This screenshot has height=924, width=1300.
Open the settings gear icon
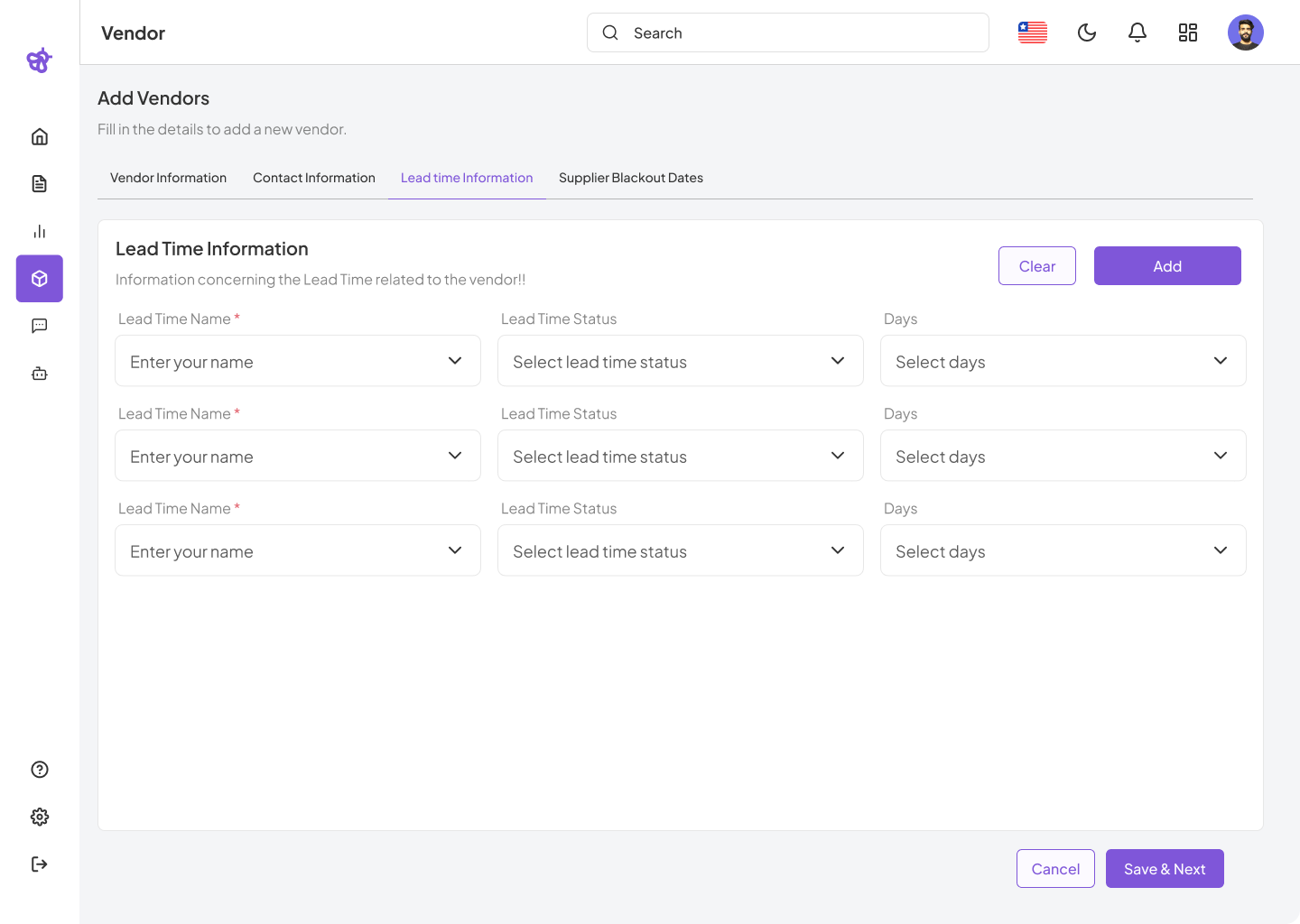click(40, 817)
